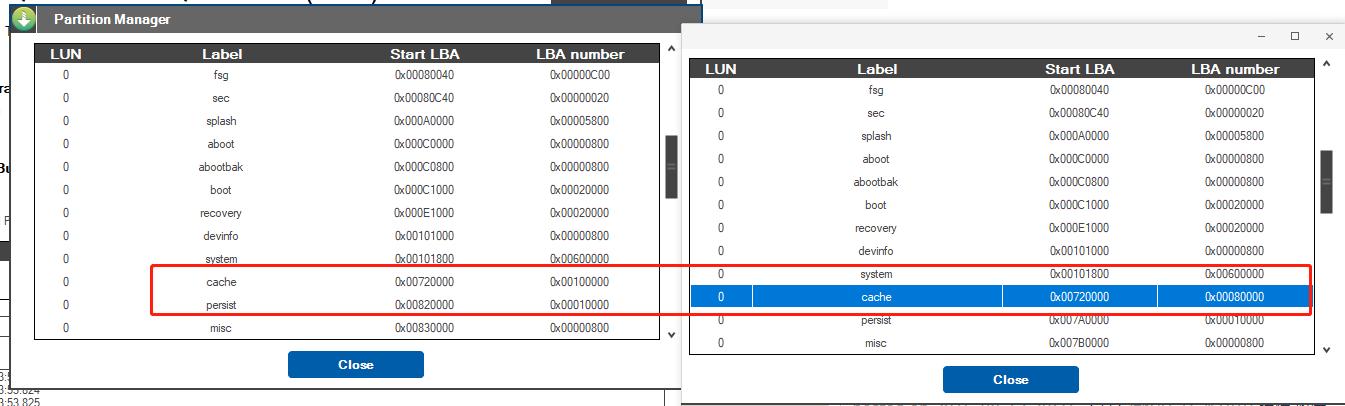1345x406 pixels.
Task: Click 0x007A0000 start LBA in right window
Action: coord(1079,320)
